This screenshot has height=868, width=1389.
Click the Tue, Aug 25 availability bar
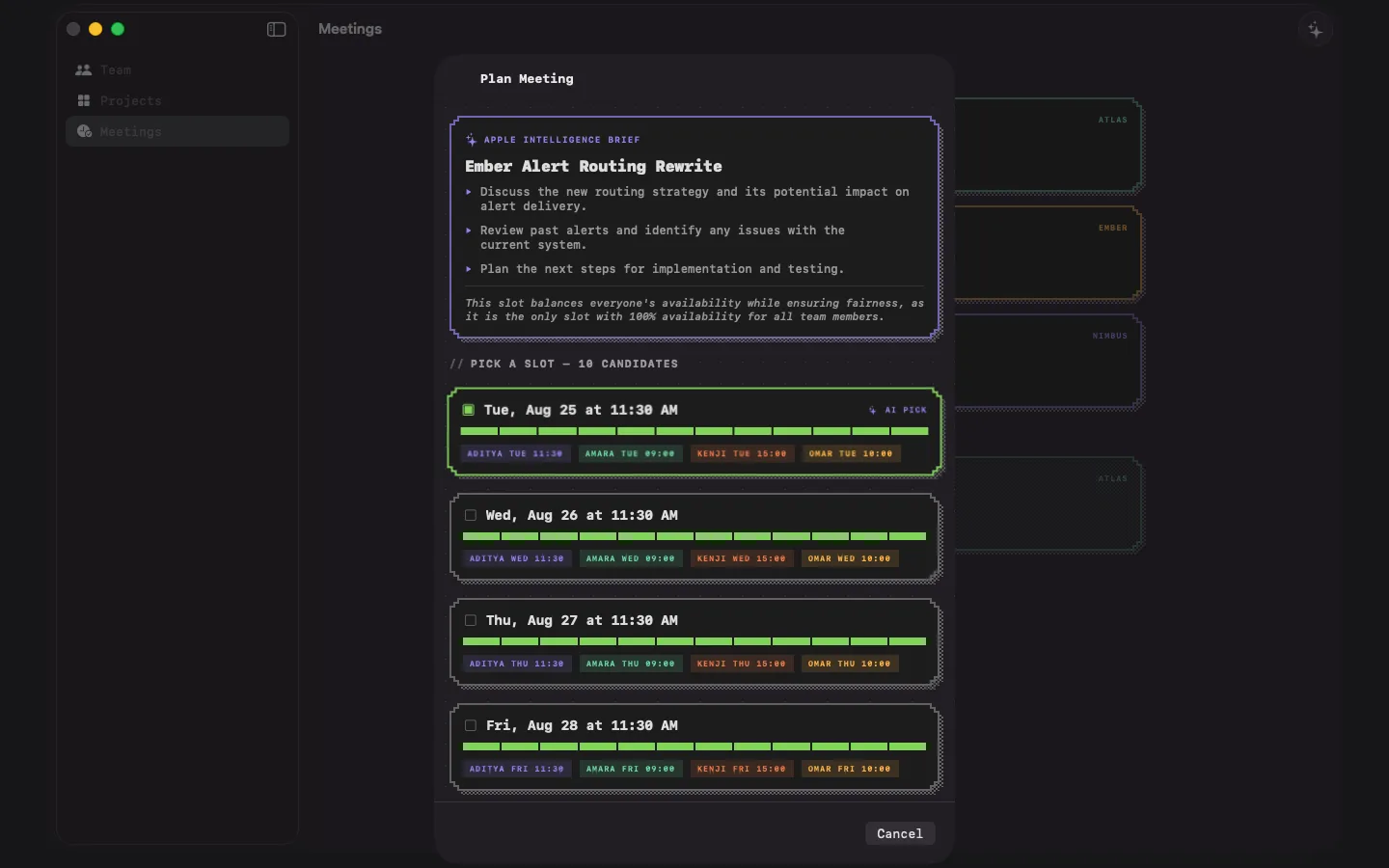click(x=694, y=431)
